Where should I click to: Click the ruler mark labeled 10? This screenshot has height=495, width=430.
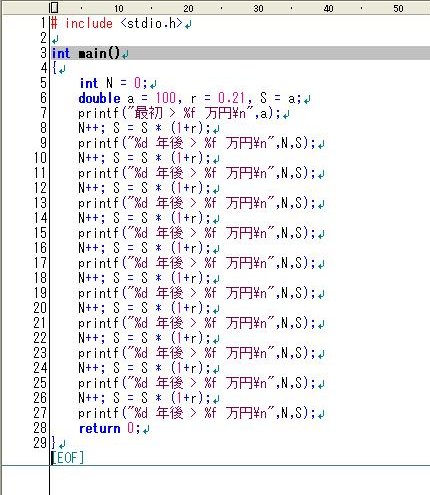pyautogui.click(x=119, y=9)
